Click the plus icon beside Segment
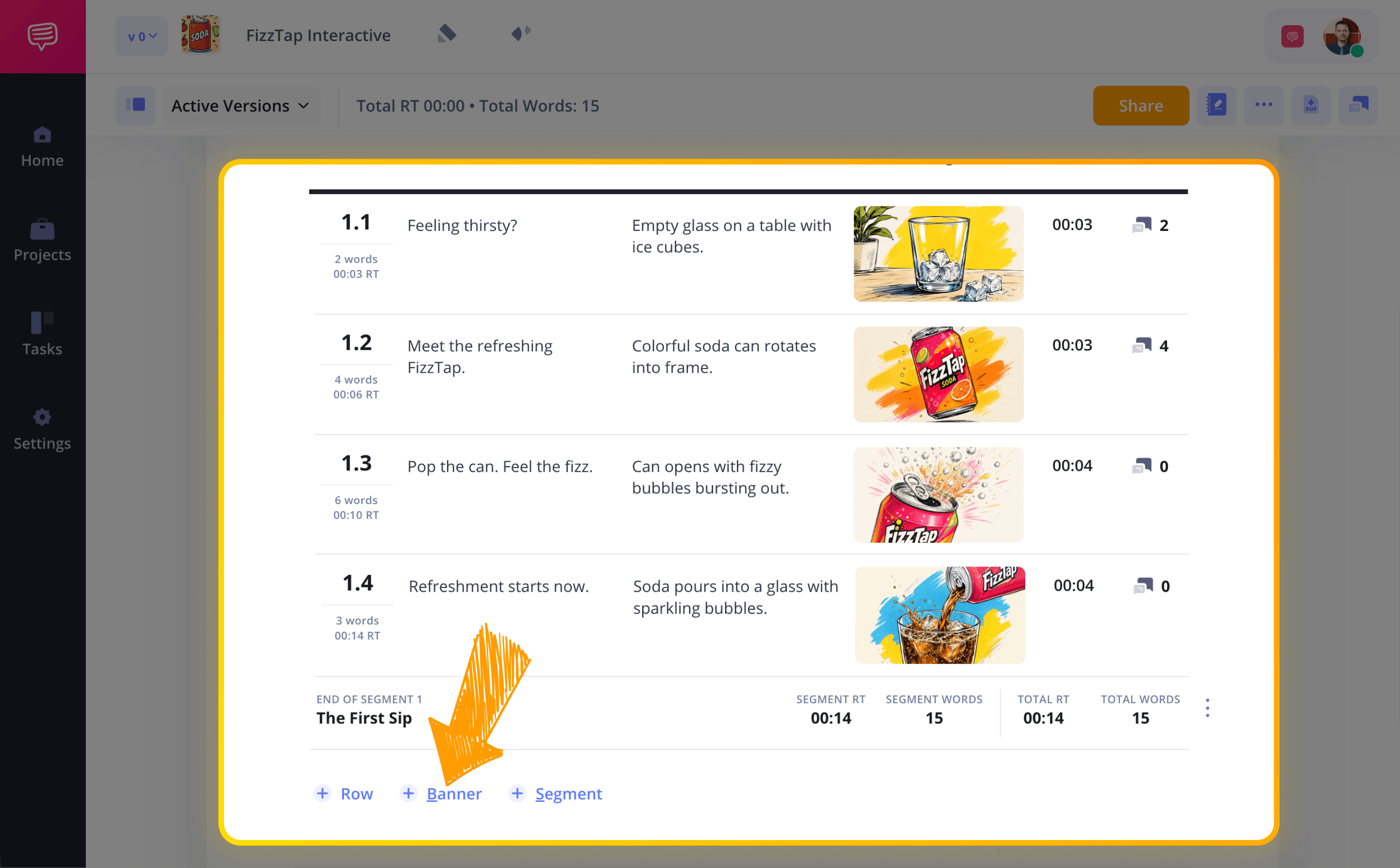 (517, 793)
